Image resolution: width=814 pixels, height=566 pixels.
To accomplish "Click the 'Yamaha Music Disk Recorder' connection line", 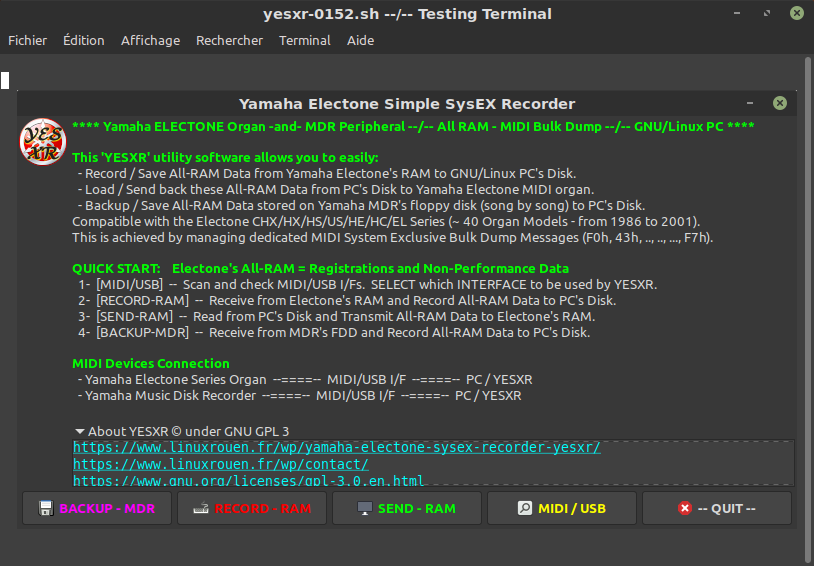I will point(300,396).
